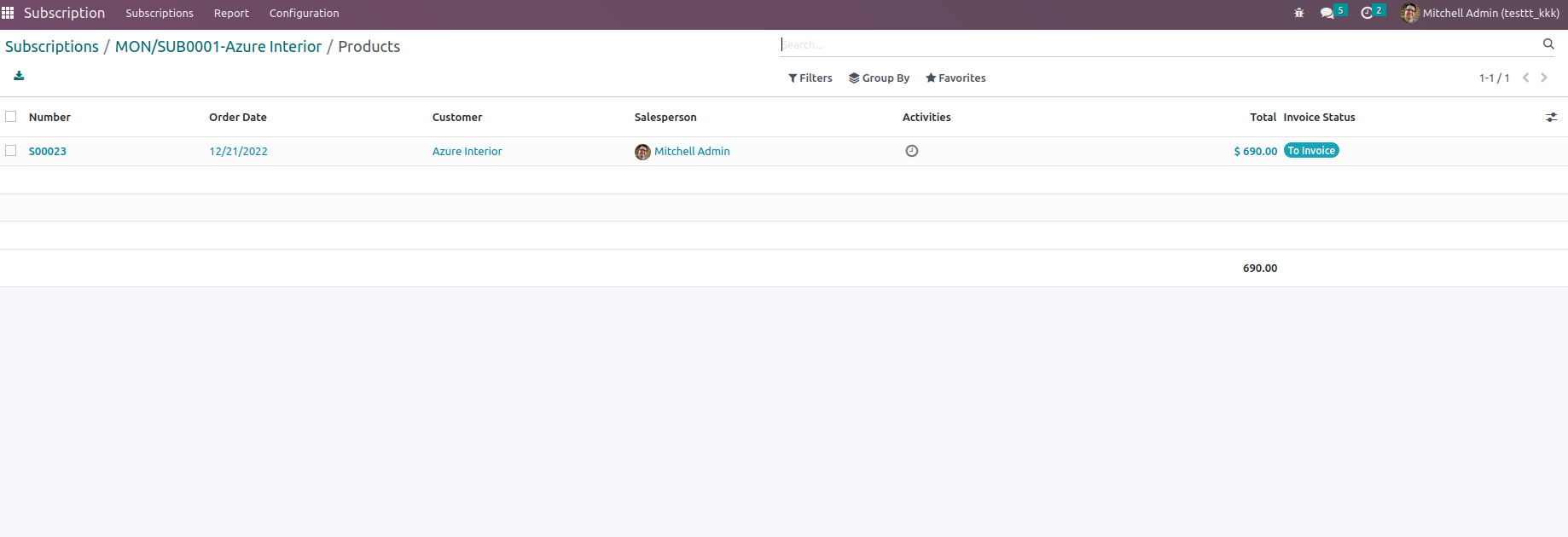
Task: Open the conversations chat icon
Action: pos(1327,13)
